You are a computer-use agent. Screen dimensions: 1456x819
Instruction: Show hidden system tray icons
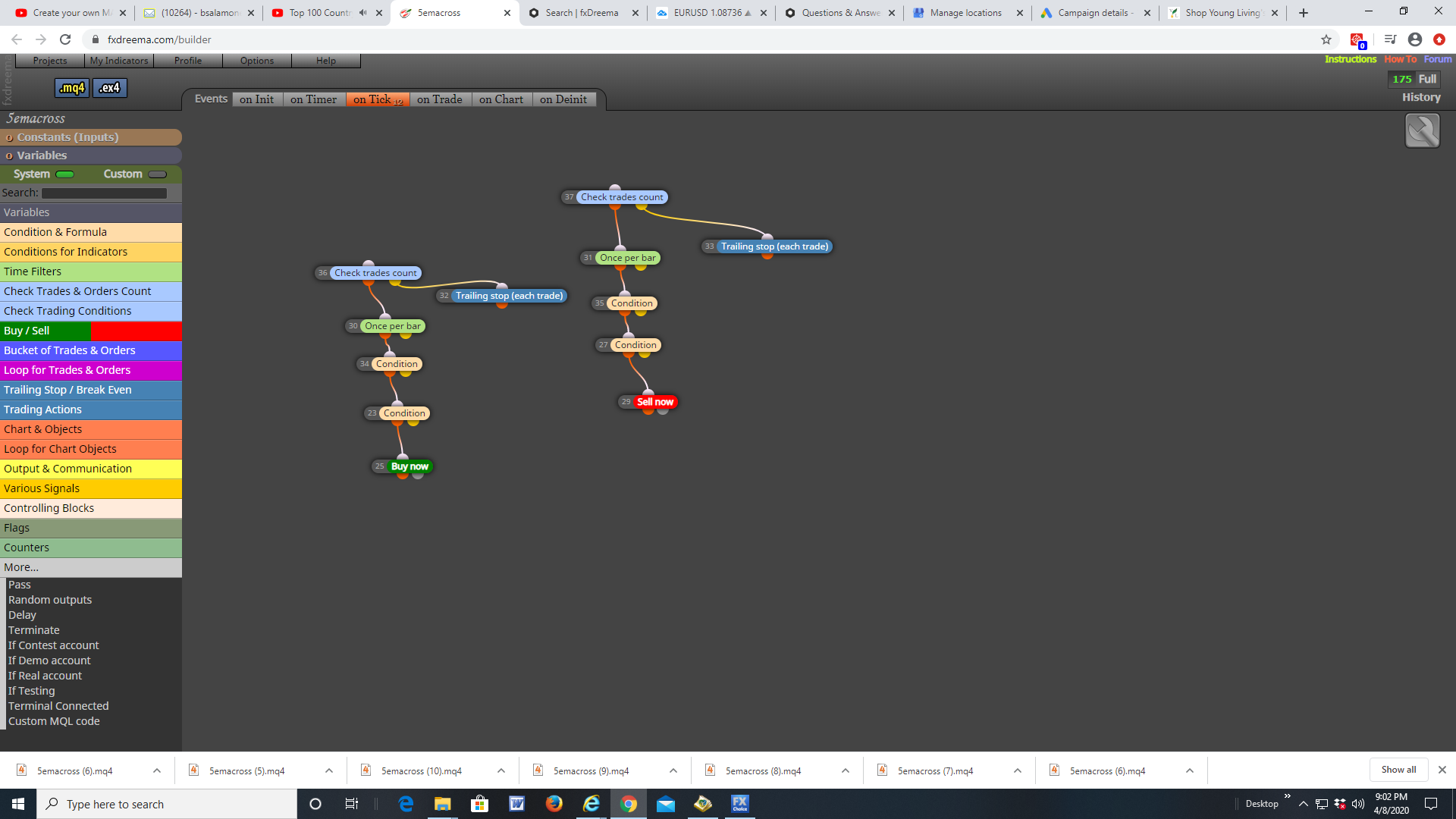[1304, 804]
